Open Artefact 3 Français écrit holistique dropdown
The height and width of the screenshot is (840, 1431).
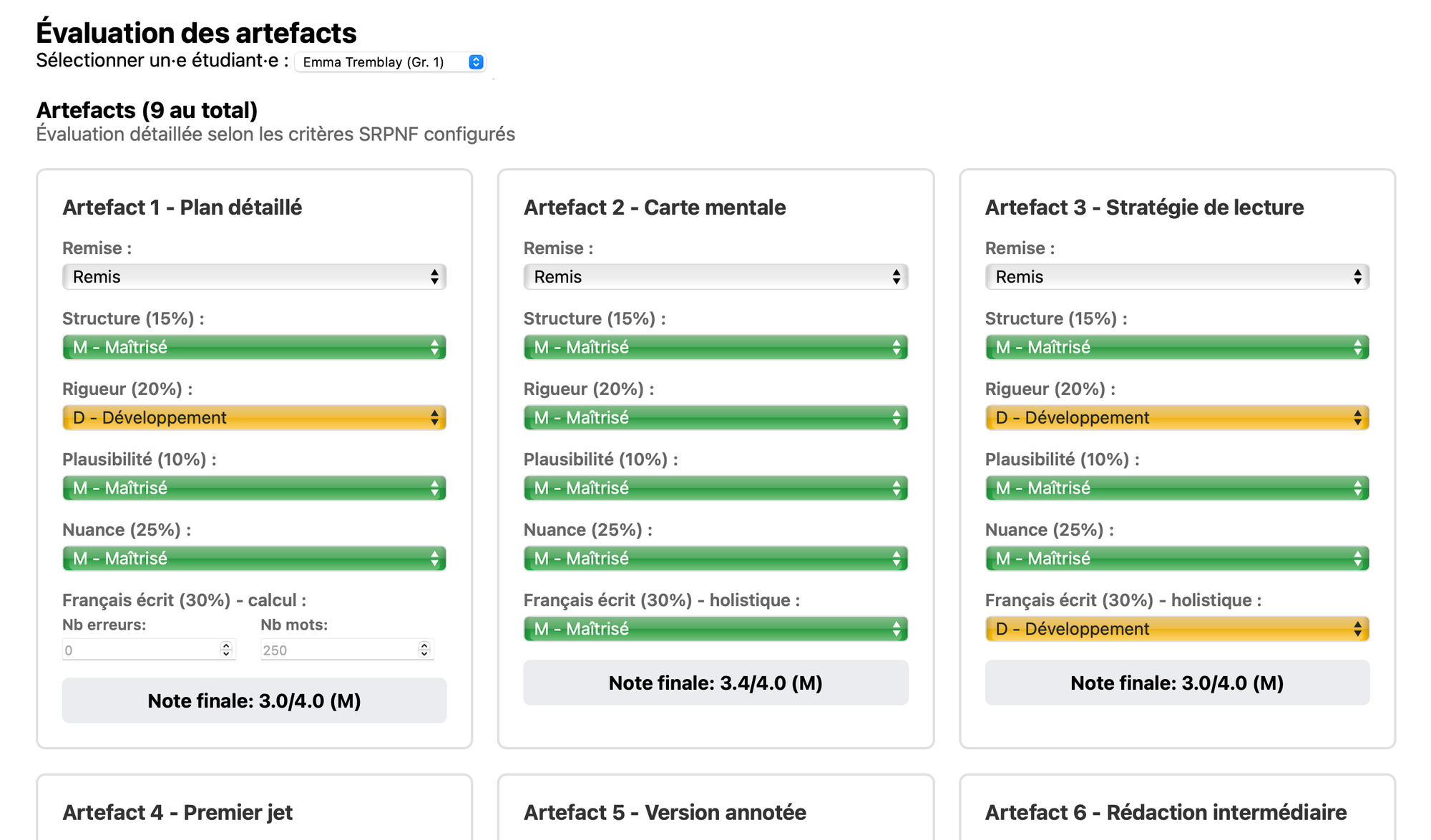[1177, 629]
